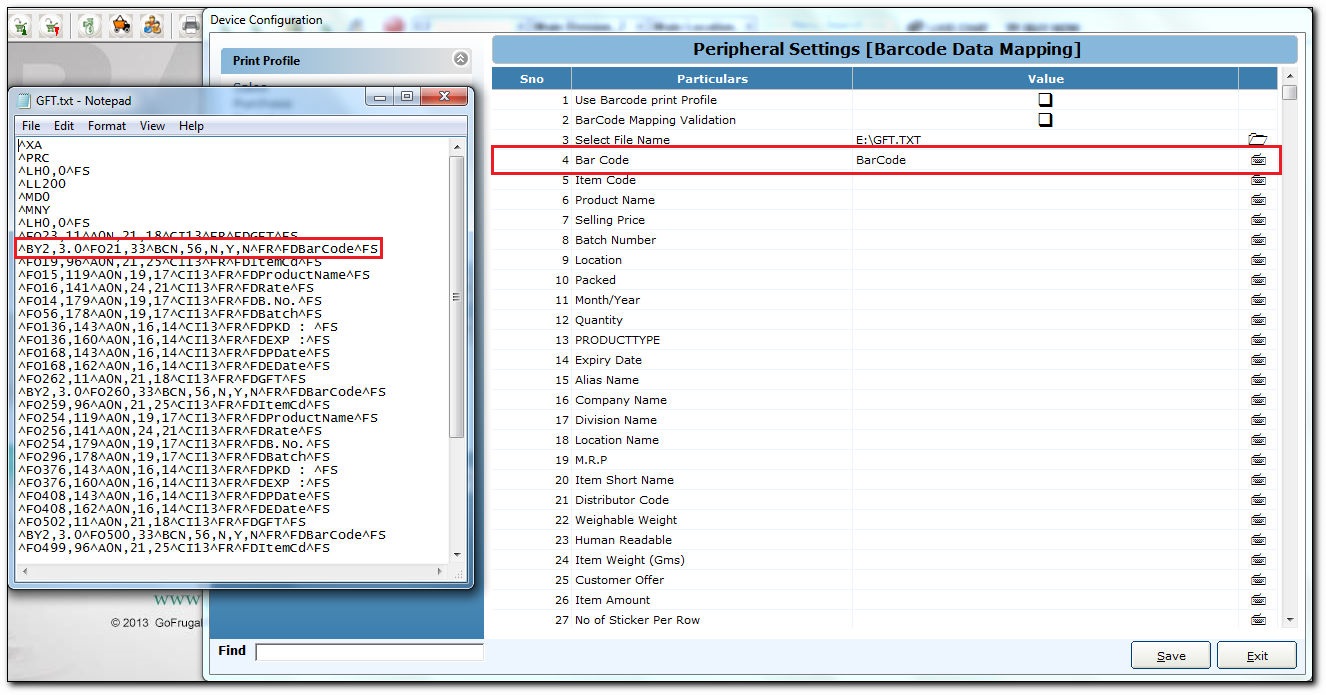Click the Sno column header
The height and width of the screenshot is (695, 1326).
coord(532,78)
